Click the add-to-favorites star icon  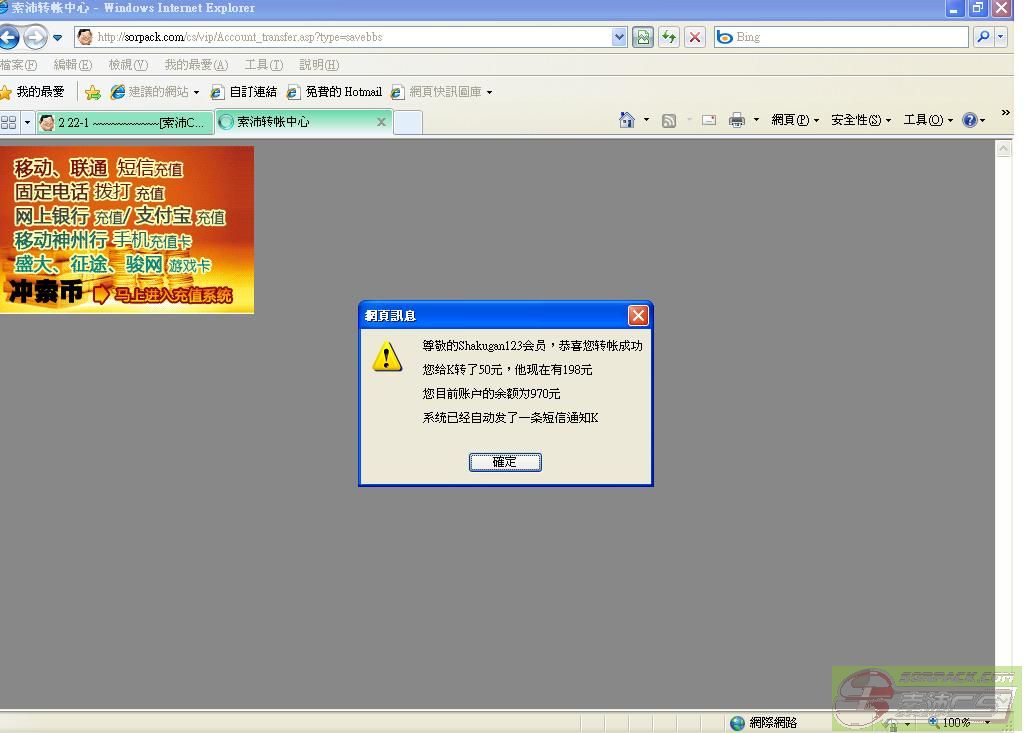tap(92, 92)
